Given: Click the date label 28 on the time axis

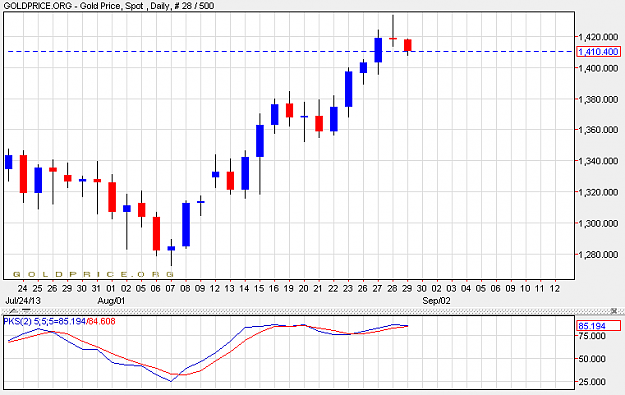Looking at the screenshot, I should [x=392, y=289].
